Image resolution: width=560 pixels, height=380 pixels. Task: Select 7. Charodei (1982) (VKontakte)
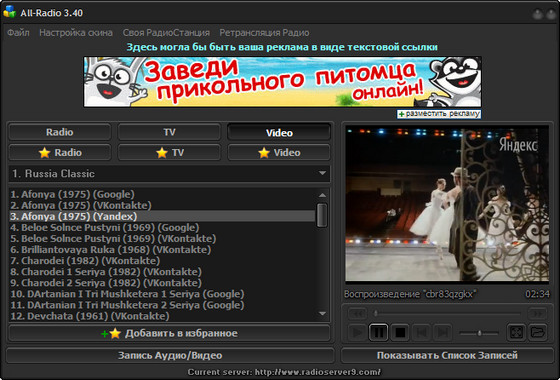tap(162, 261)
